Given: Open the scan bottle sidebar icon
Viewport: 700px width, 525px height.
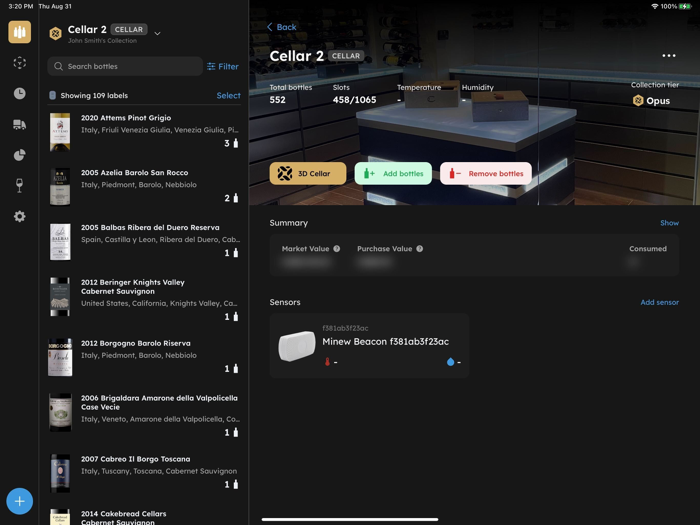Looking at the screenshot, I should [x=20, y=63].
